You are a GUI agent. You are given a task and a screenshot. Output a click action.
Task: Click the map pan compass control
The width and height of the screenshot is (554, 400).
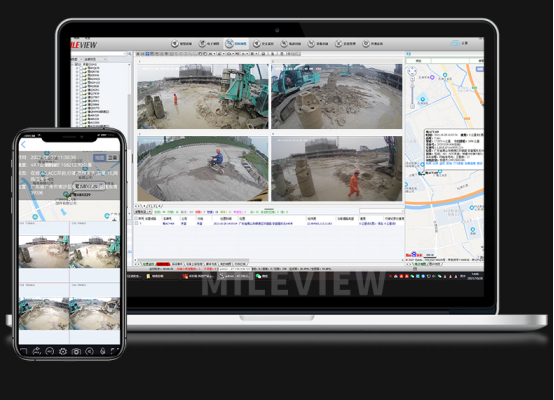click(412, 72)
